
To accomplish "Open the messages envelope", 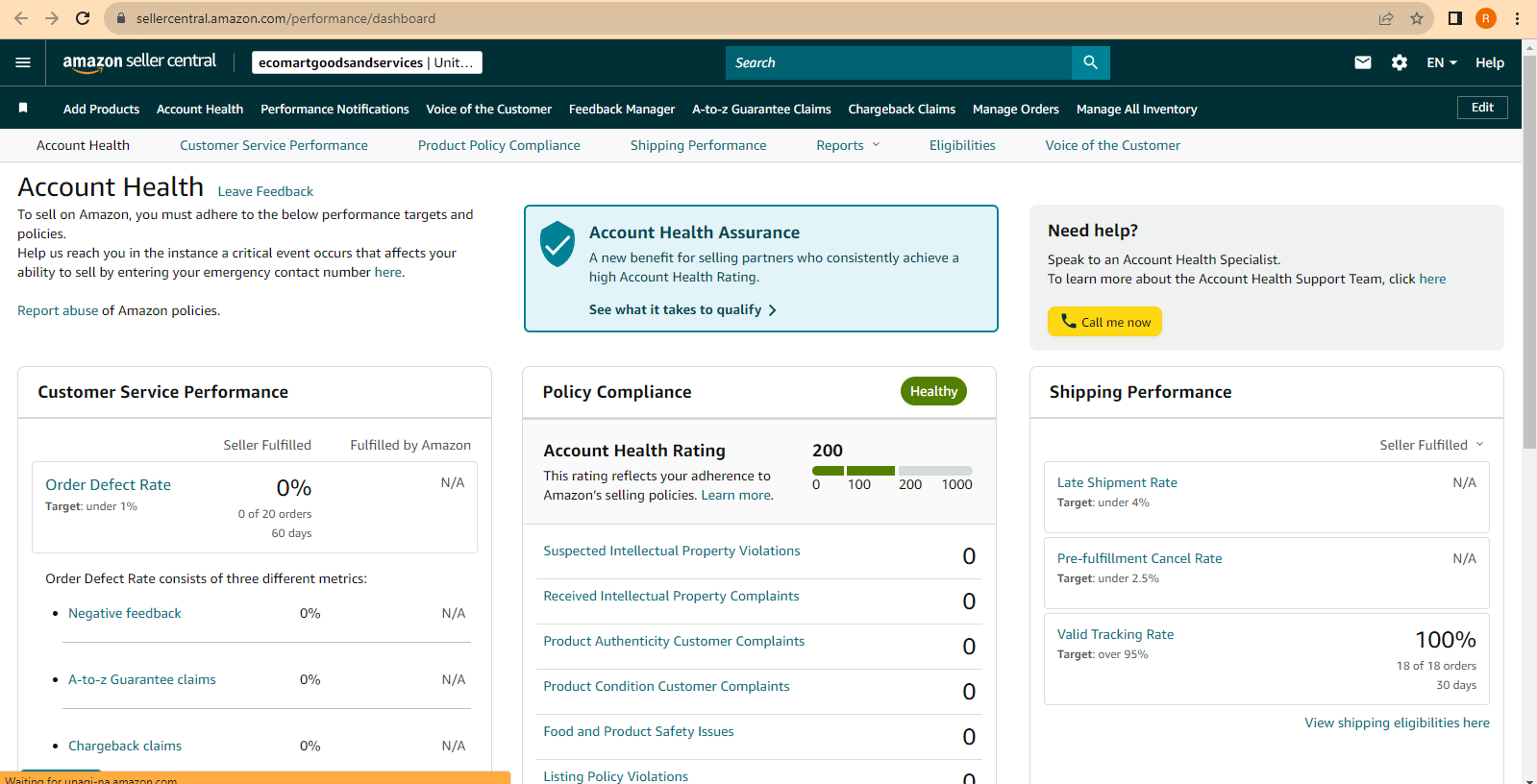I will click(1363, 62).
